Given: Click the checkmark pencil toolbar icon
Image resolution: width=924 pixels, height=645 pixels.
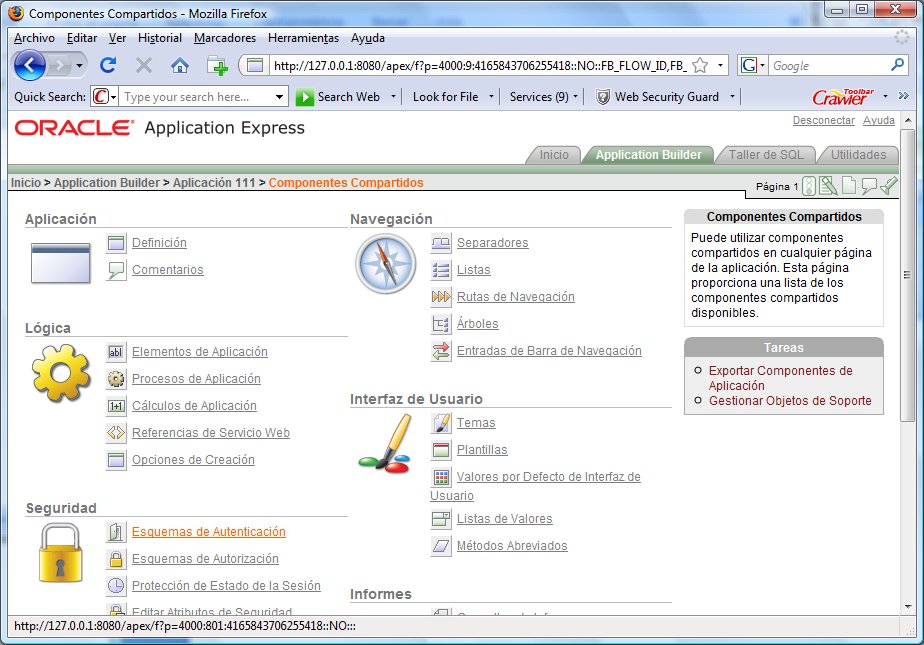Looking at the screenshot, I should (889, 186).
